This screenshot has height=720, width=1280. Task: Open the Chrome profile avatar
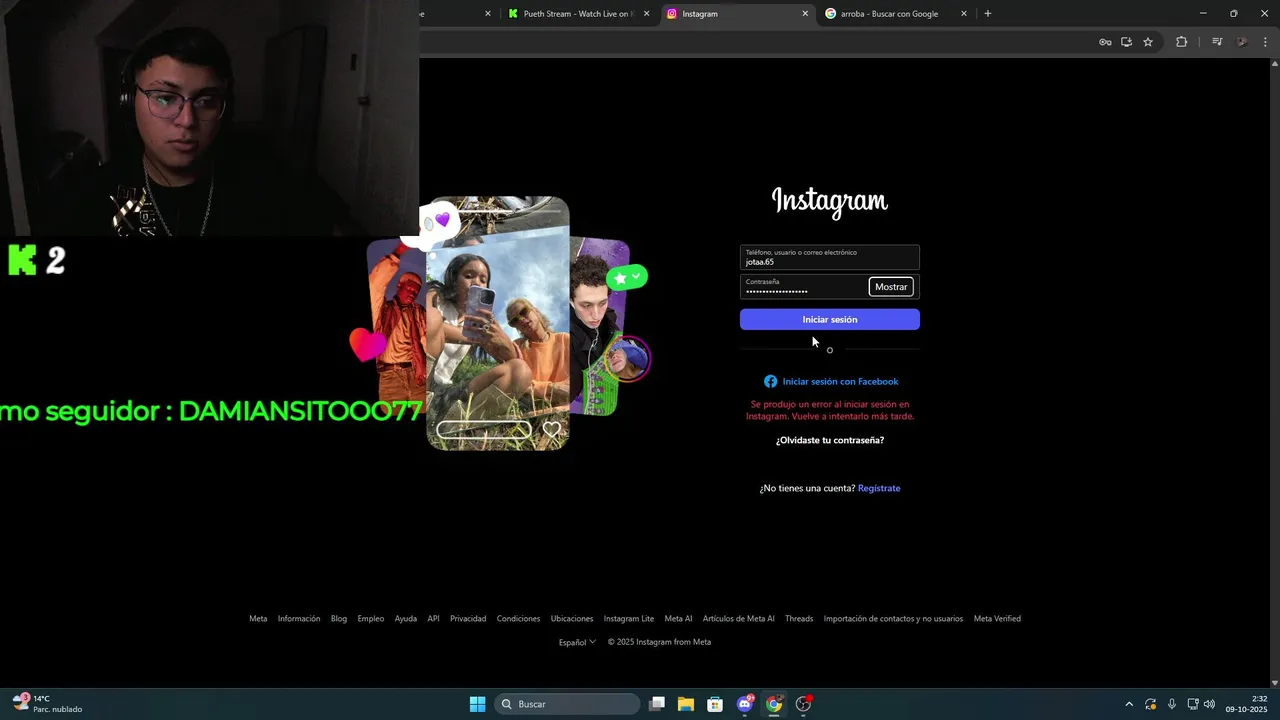[1242, 42]
